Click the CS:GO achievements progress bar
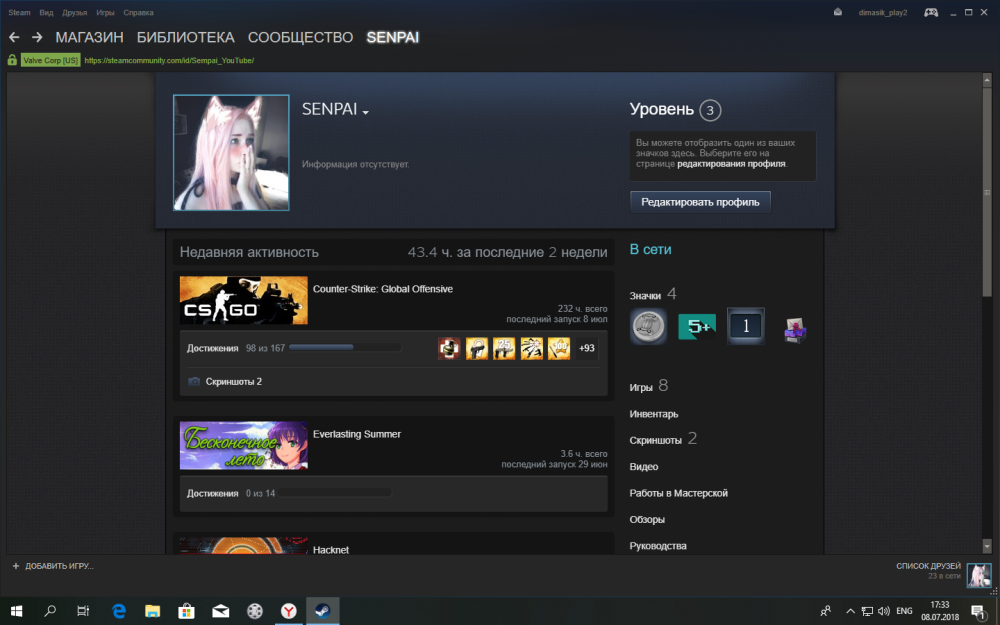Image resolution: width=1000 pixels, height=625 pixels. coord(344,348)
